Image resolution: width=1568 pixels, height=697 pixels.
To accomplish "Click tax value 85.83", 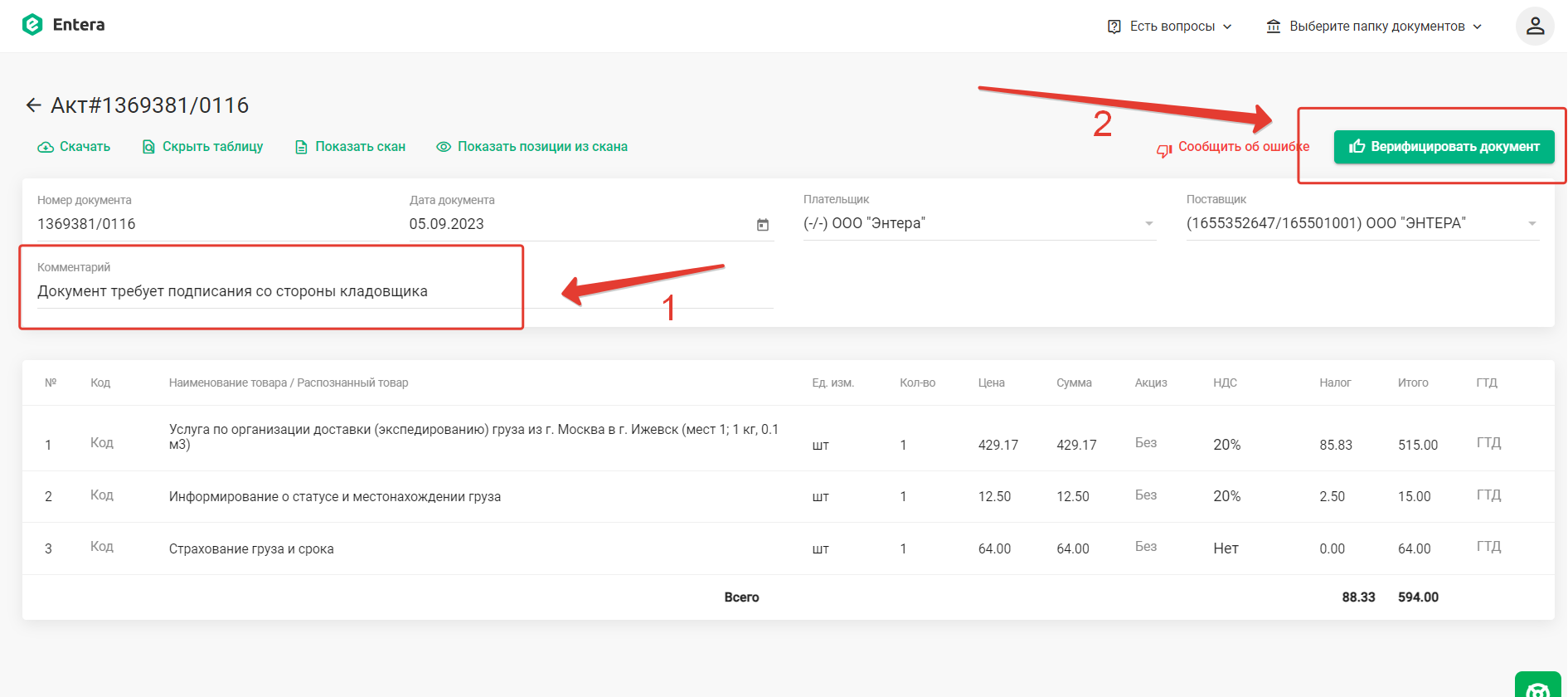I will click(x=1336, y=446).
